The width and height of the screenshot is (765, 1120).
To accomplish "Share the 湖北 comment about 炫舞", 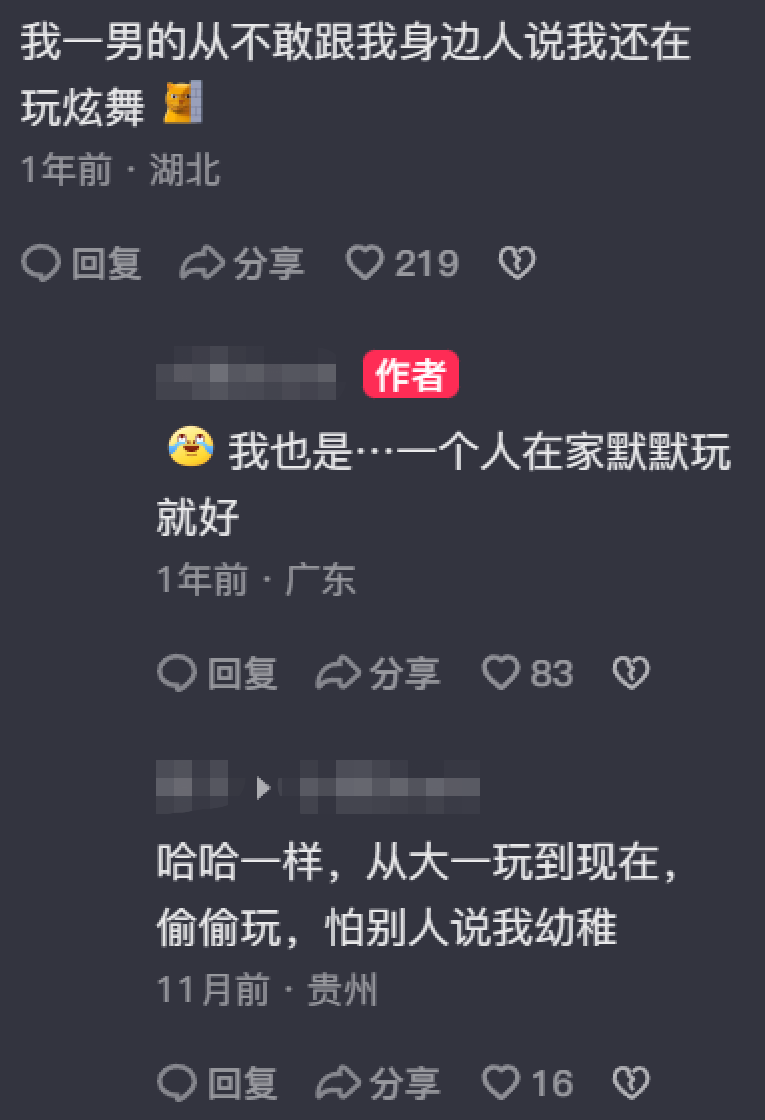I will click(x=241, y=264).
